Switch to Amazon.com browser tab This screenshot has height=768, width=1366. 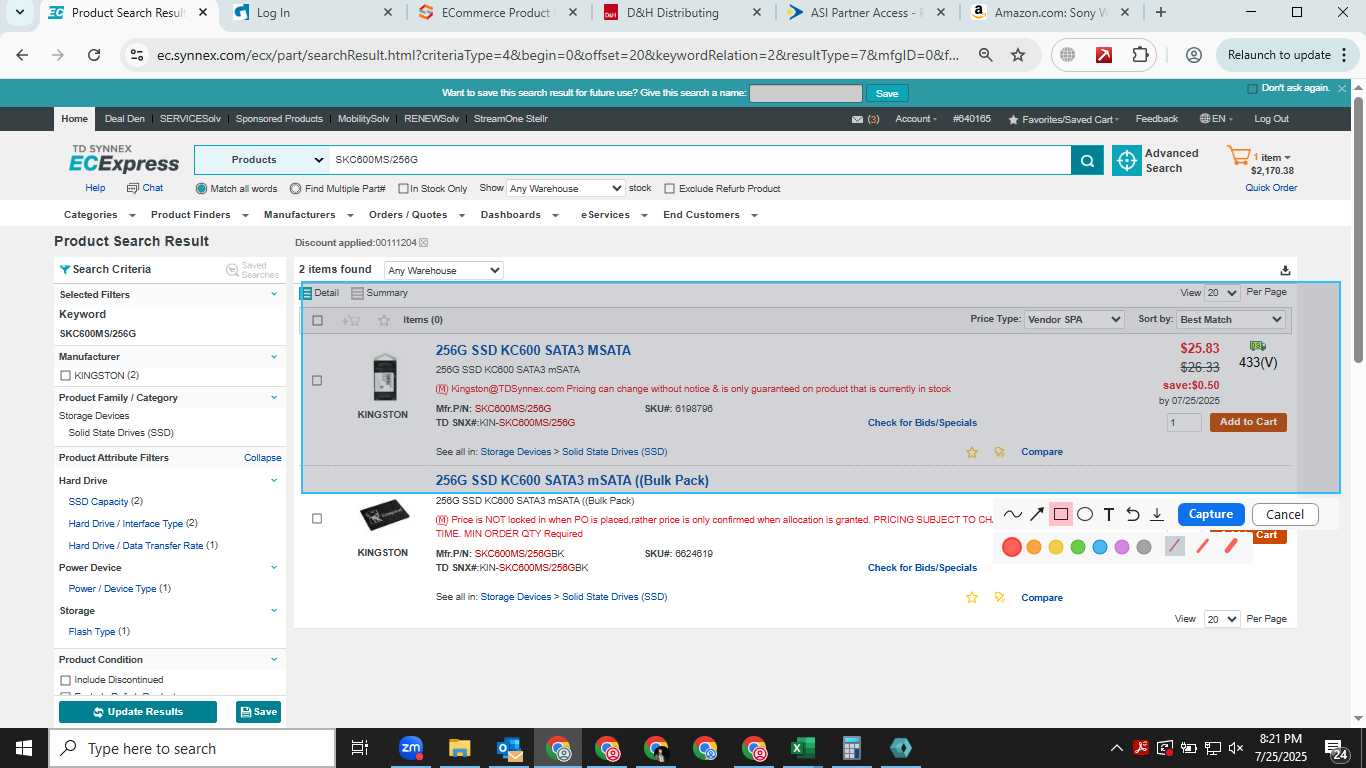click(x=1052, y=13)
